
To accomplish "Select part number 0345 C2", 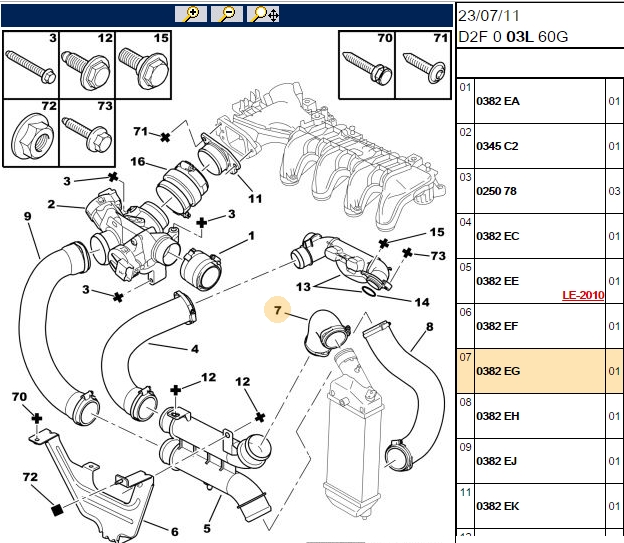I will tap(497, 146).
